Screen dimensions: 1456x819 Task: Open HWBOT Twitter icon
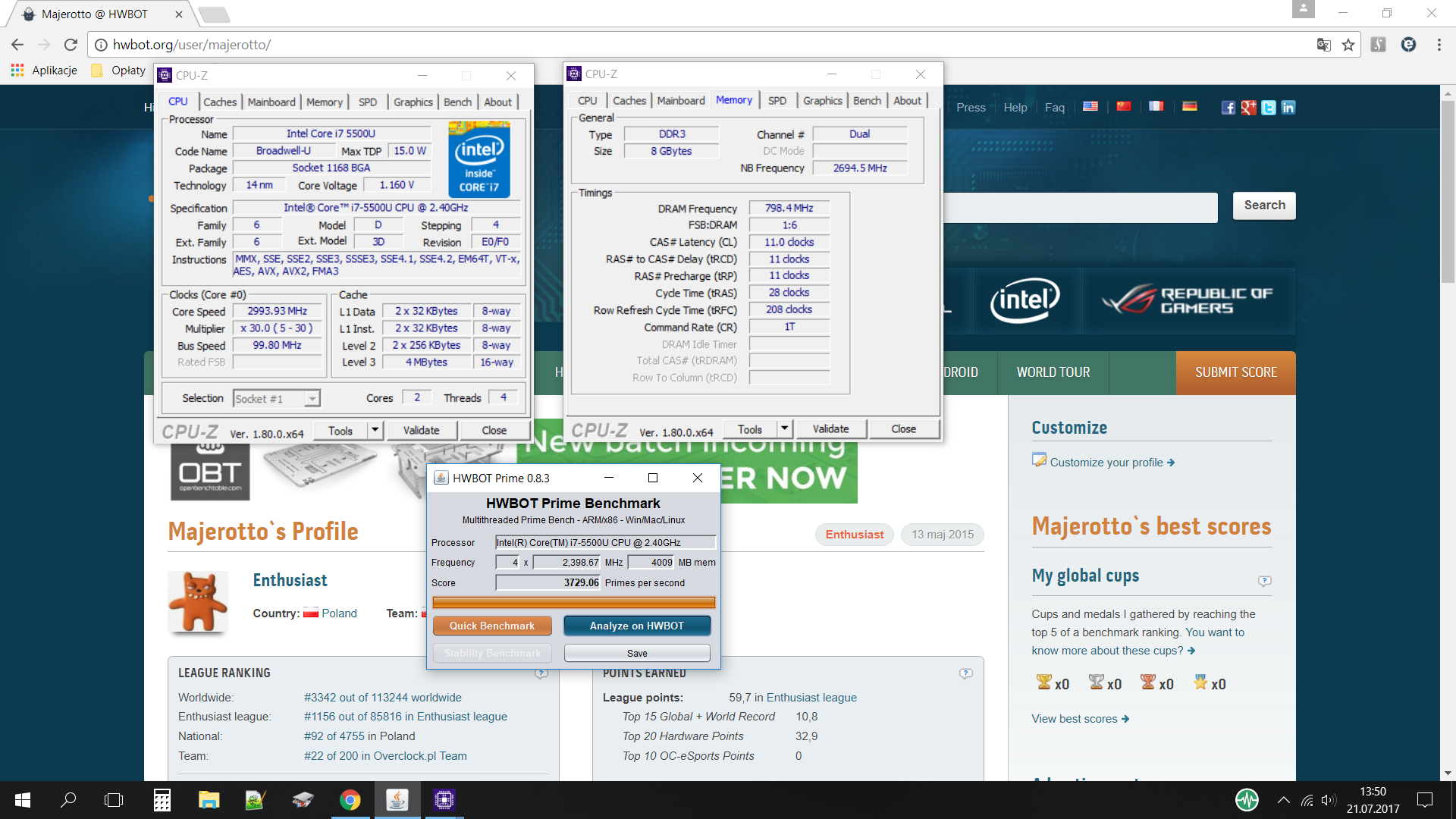1269,108
